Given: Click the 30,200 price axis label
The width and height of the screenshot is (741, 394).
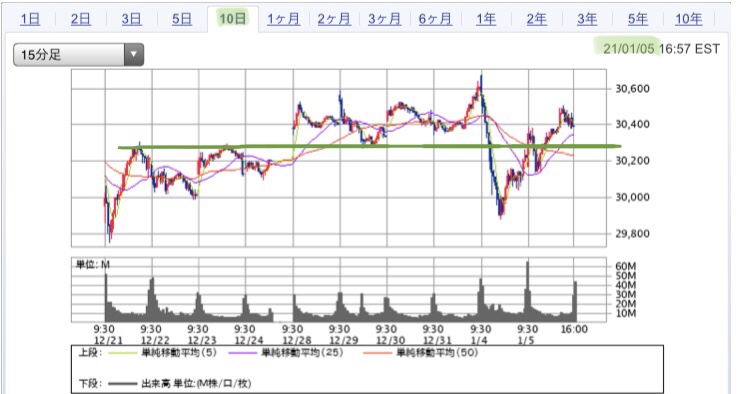Looking at the screenshot, I should click(632, 161).
